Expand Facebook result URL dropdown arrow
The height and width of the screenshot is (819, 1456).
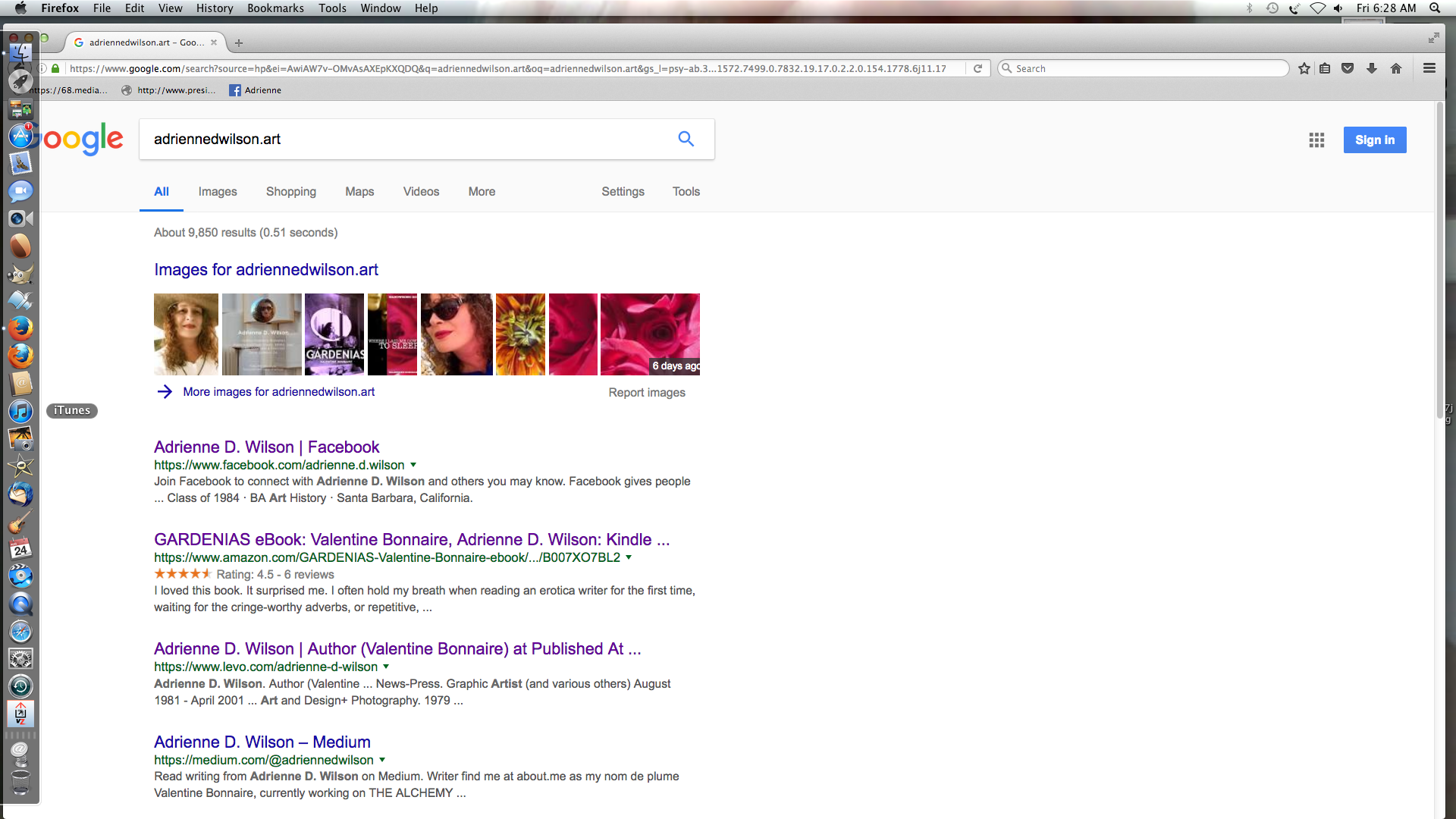pyautogui.click(x=413, y=465)
